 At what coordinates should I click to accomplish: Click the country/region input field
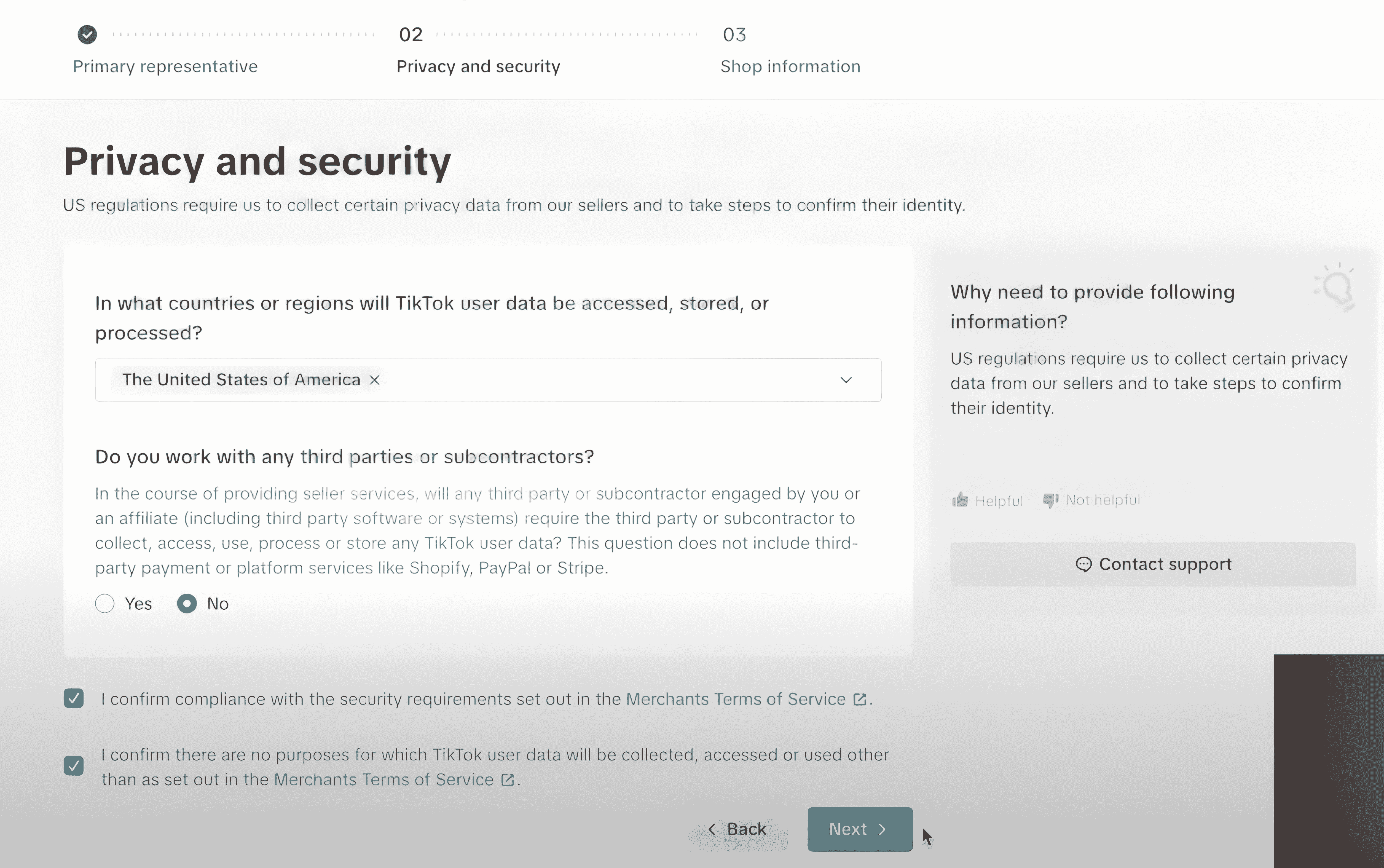tap(487, 379)
